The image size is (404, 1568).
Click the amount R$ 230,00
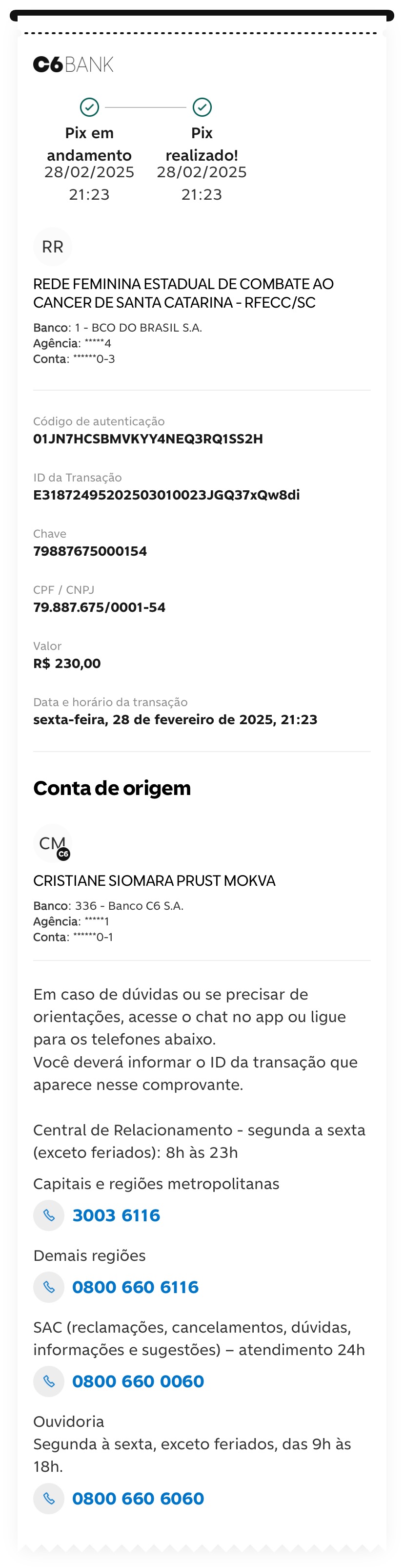click(67, 663)
